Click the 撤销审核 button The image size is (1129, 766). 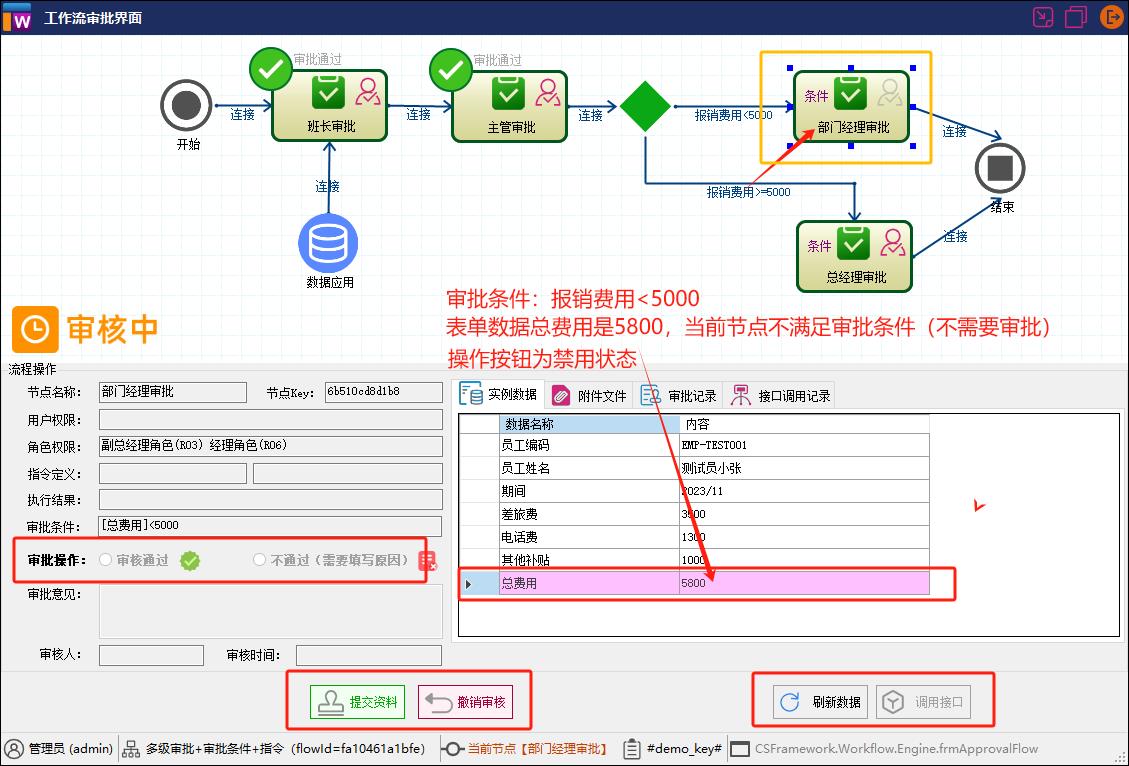click(x=465, y=701)
